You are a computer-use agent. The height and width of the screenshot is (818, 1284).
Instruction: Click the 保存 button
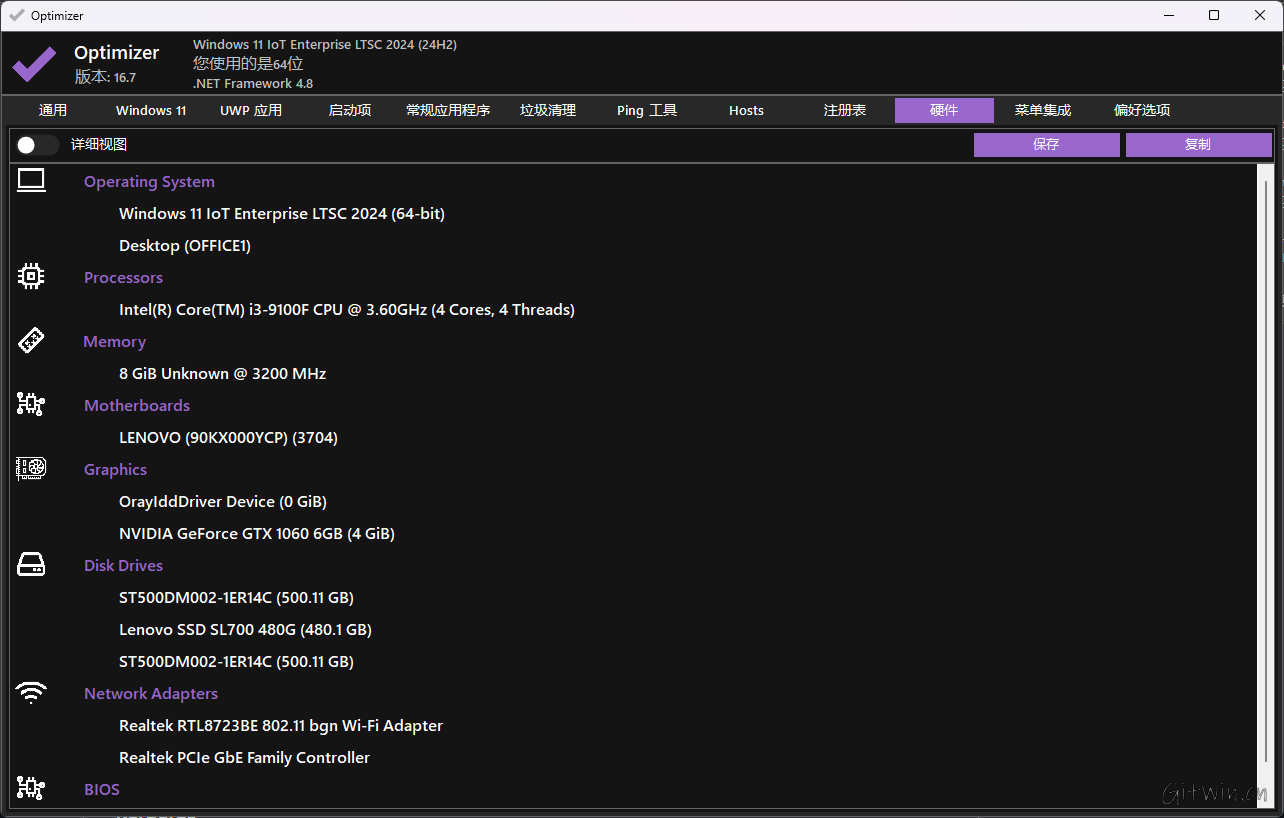pyautogui.click(x=1046, y=144)
